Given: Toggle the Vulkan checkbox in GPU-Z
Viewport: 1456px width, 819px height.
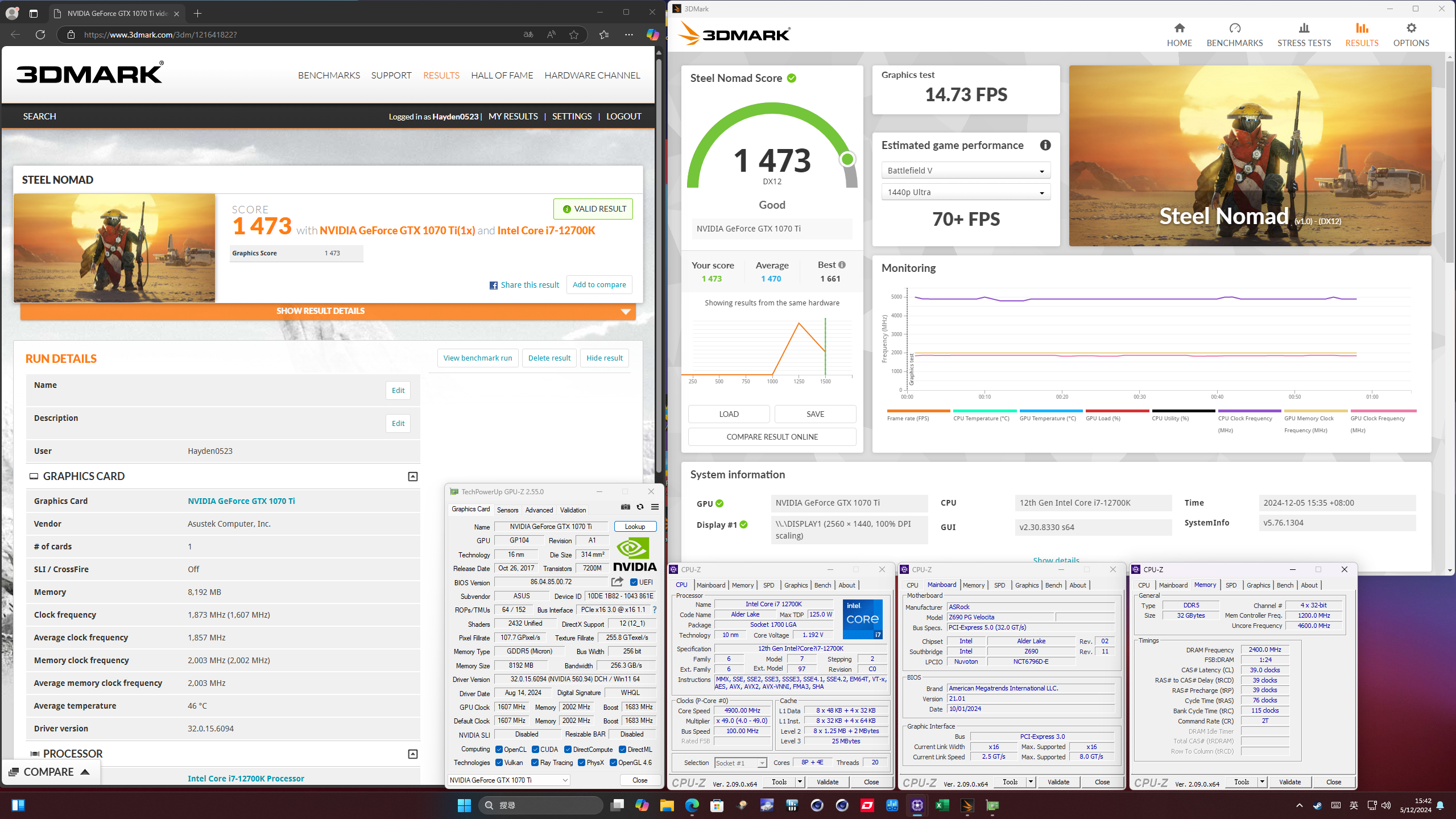Looking at the screenshot, I should [499, 763].
